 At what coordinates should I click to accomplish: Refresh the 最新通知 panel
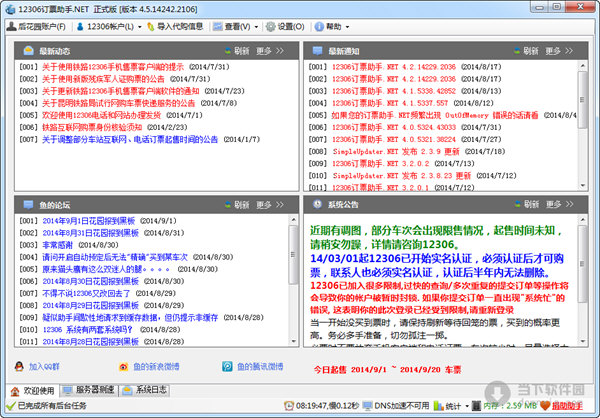click(x=526, y=51)
